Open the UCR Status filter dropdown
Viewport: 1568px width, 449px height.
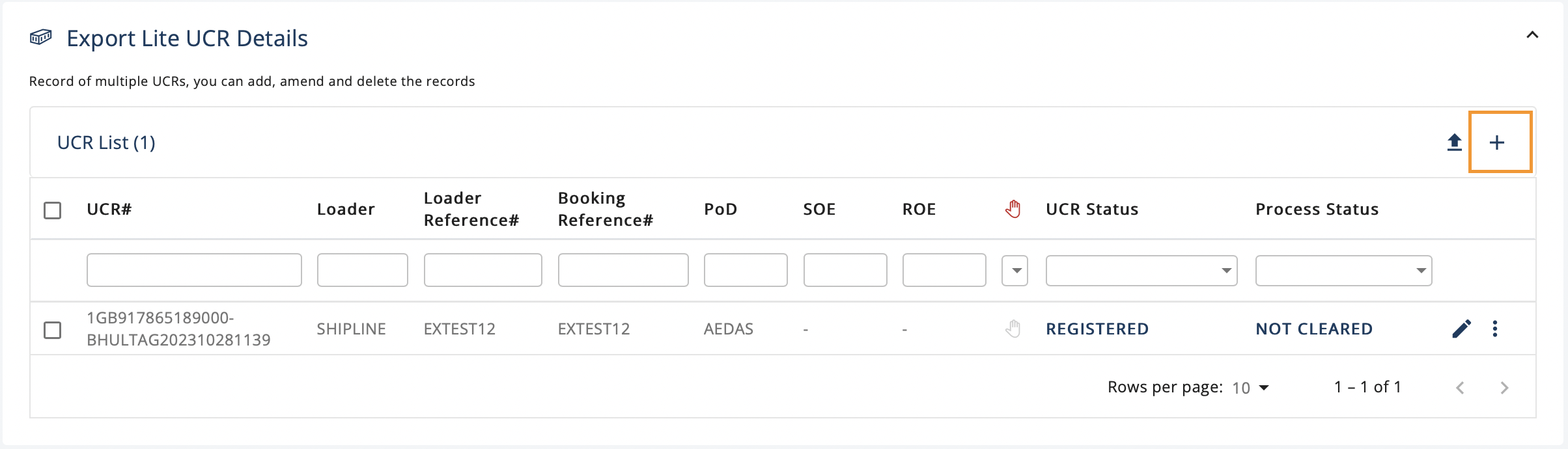[1141, 271]
